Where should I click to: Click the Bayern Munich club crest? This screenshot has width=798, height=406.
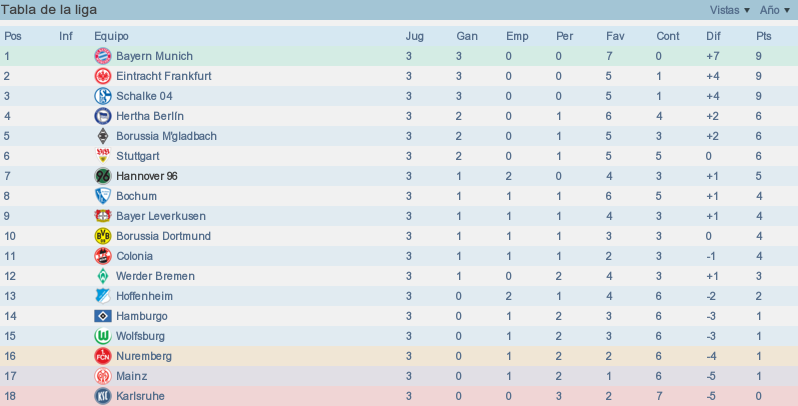[103, 56]
